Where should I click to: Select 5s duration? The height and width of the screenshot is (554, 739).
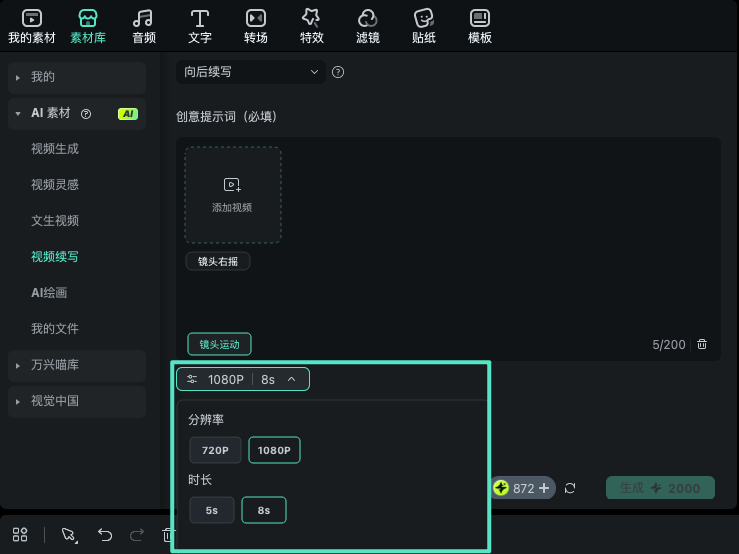pyautogui.click(x=212, y=510)
